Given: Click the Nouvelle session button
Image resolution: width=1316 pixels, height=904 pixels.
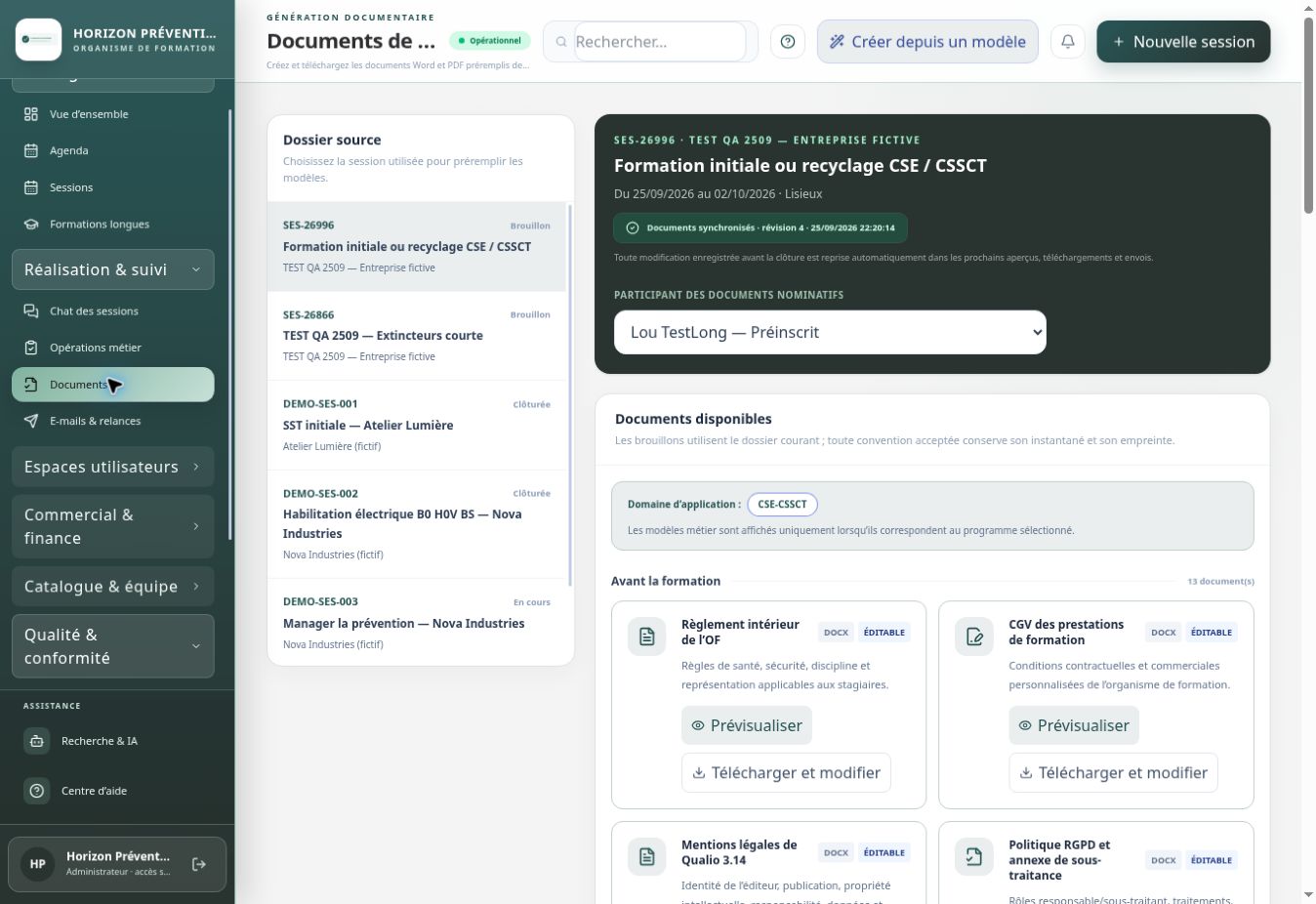Looking at the screenshot, I should pyautogui.click(x=1183, y=42).
